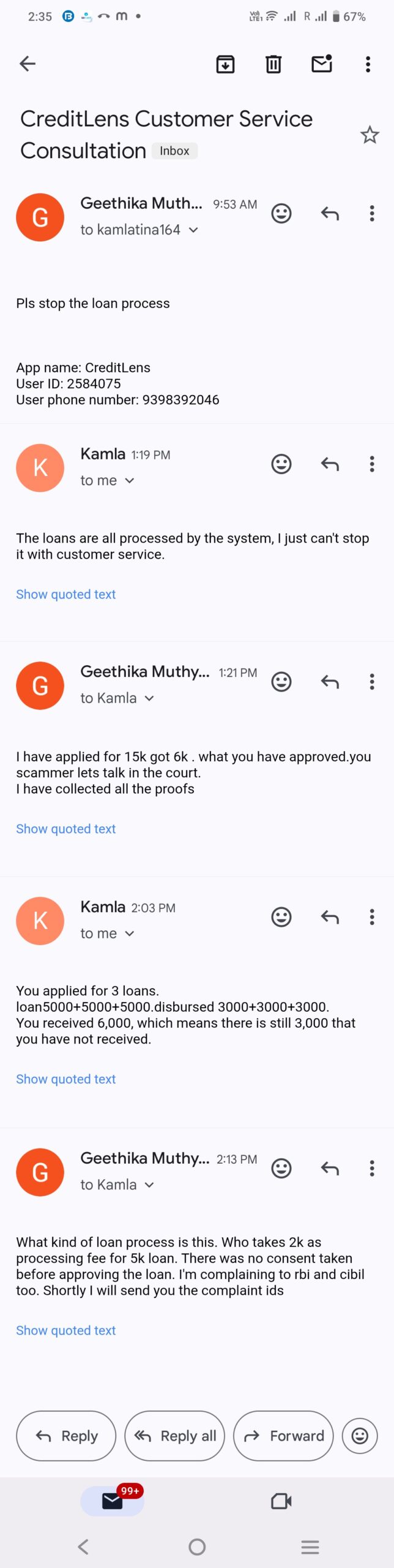The image size is (394, 1568).
Task: Star the CreditLens Customer Service Consultation thread
Action: (370, 135)
